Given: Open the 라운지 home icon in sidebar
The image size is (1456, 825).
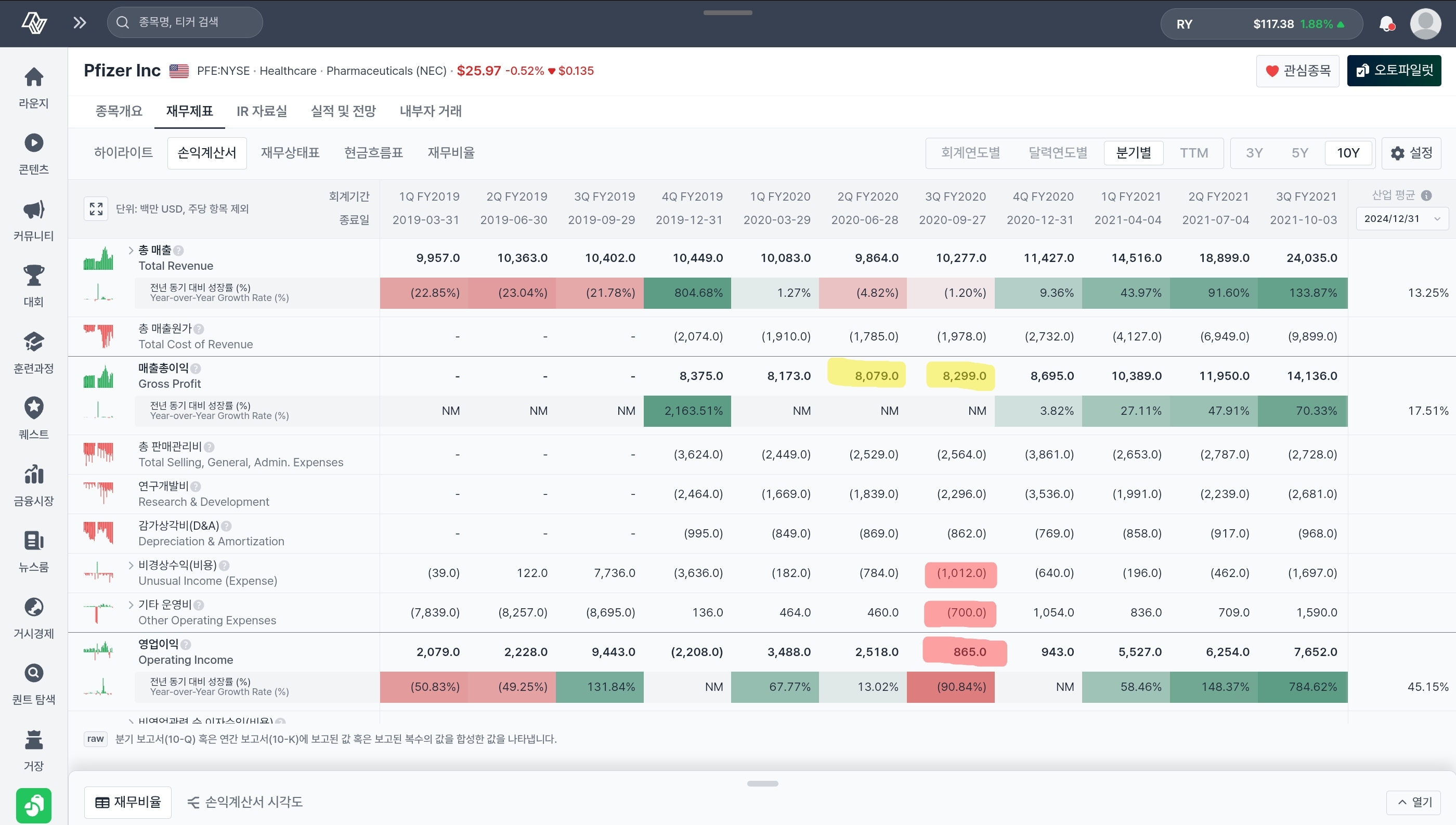Looking at the screenshot, I should (33, 77).
